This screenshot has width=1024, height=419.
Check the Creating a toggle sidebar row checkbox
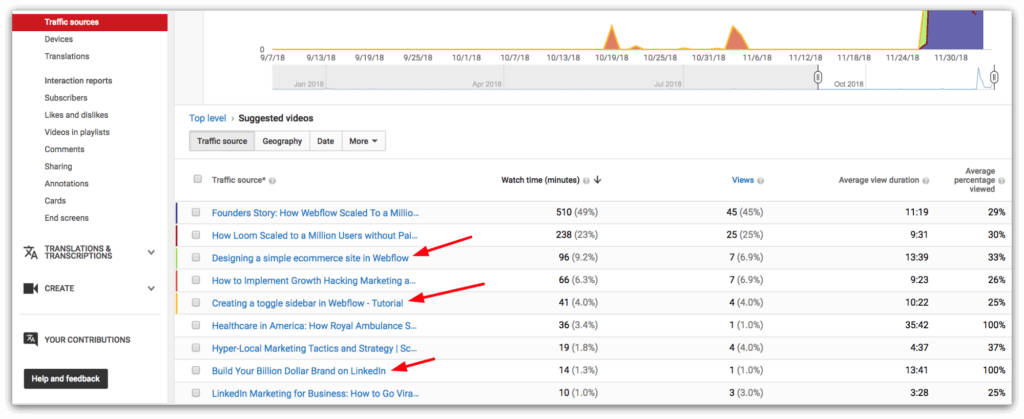(196, 303)
